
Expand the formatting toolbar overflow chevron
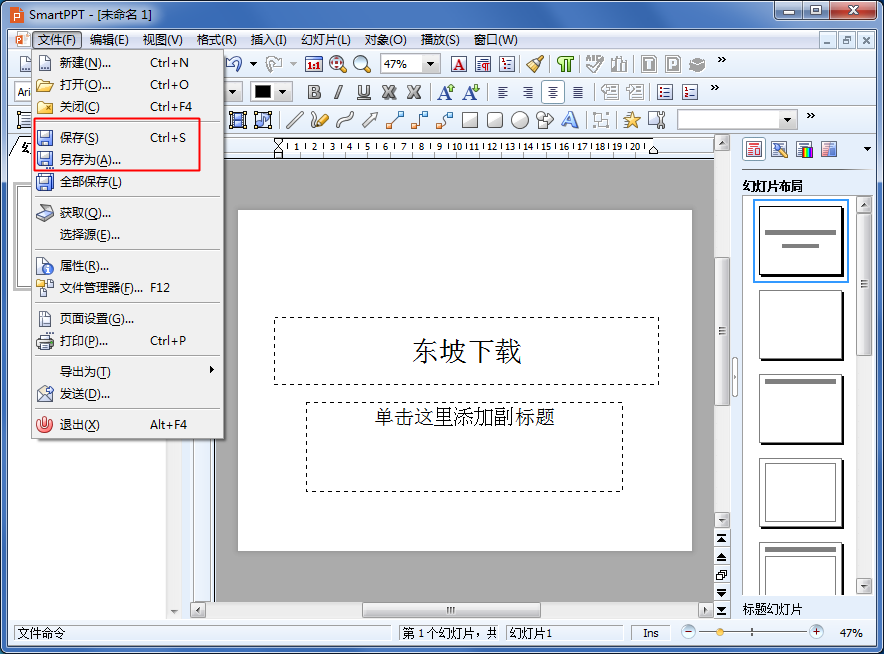(715, 87)
